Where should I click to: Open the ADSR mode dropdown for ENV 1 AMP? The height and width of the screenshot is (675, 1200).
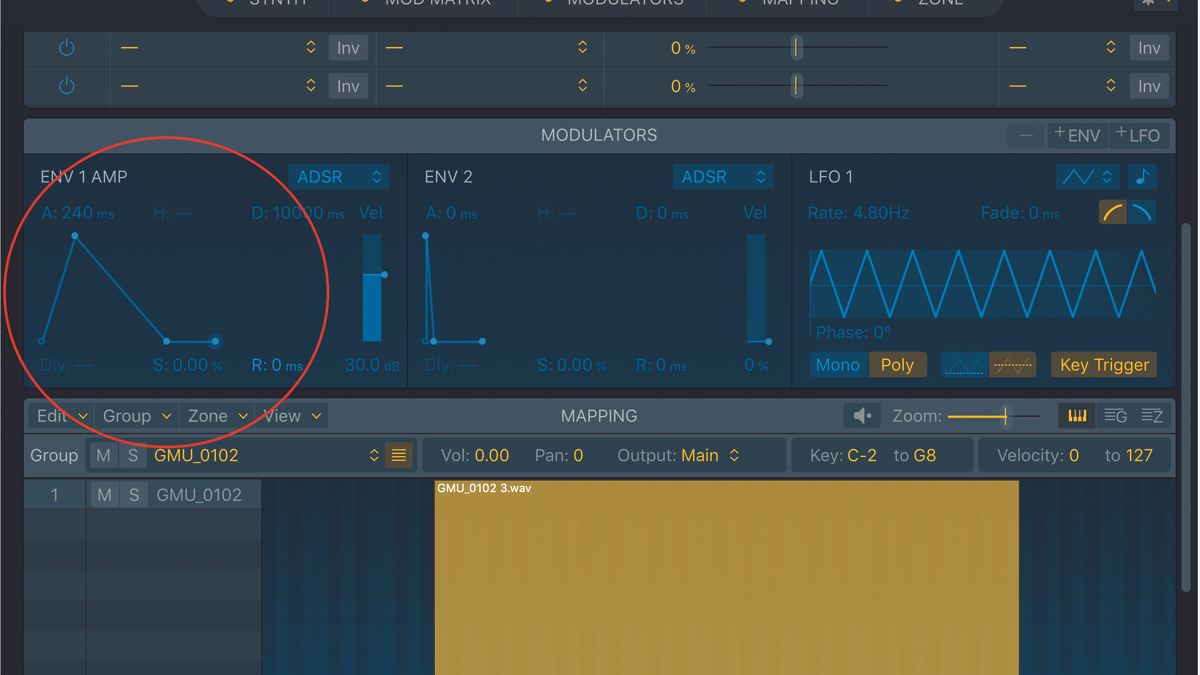[339, 176]
